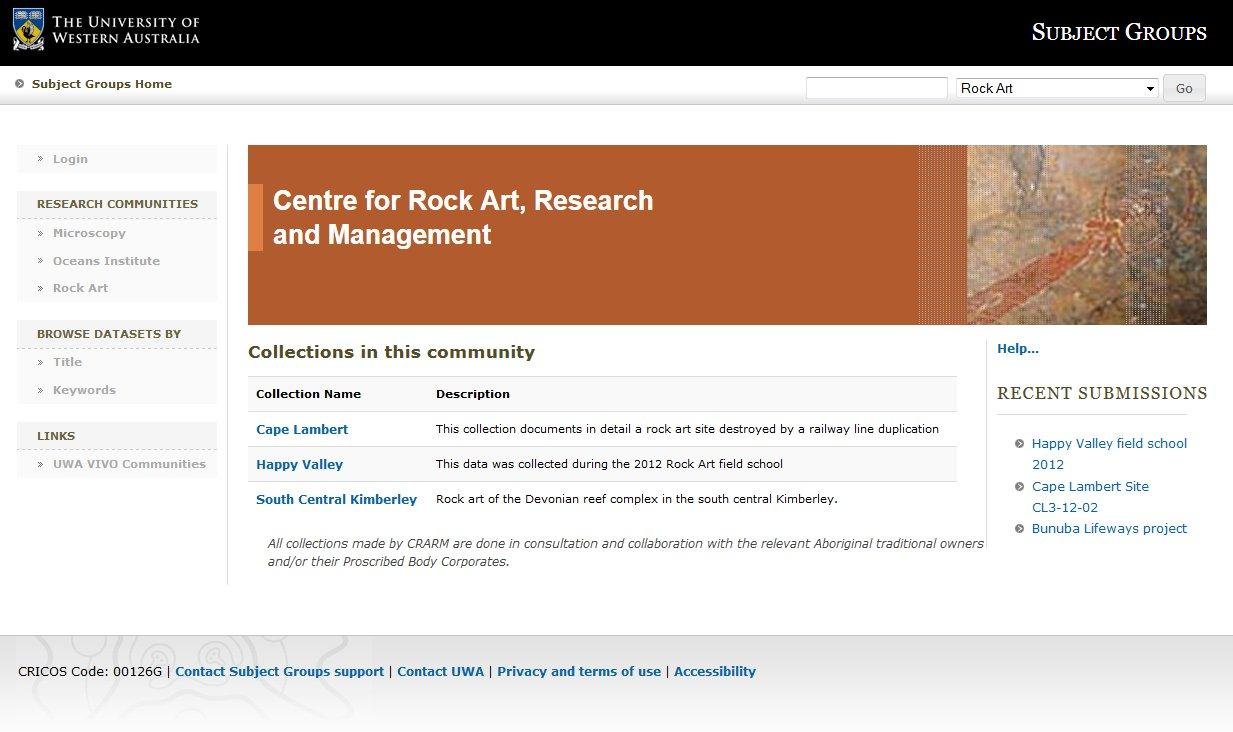
Task: Click the bullet beside Happy Valley field school 2012
Action: [1019, 444]
